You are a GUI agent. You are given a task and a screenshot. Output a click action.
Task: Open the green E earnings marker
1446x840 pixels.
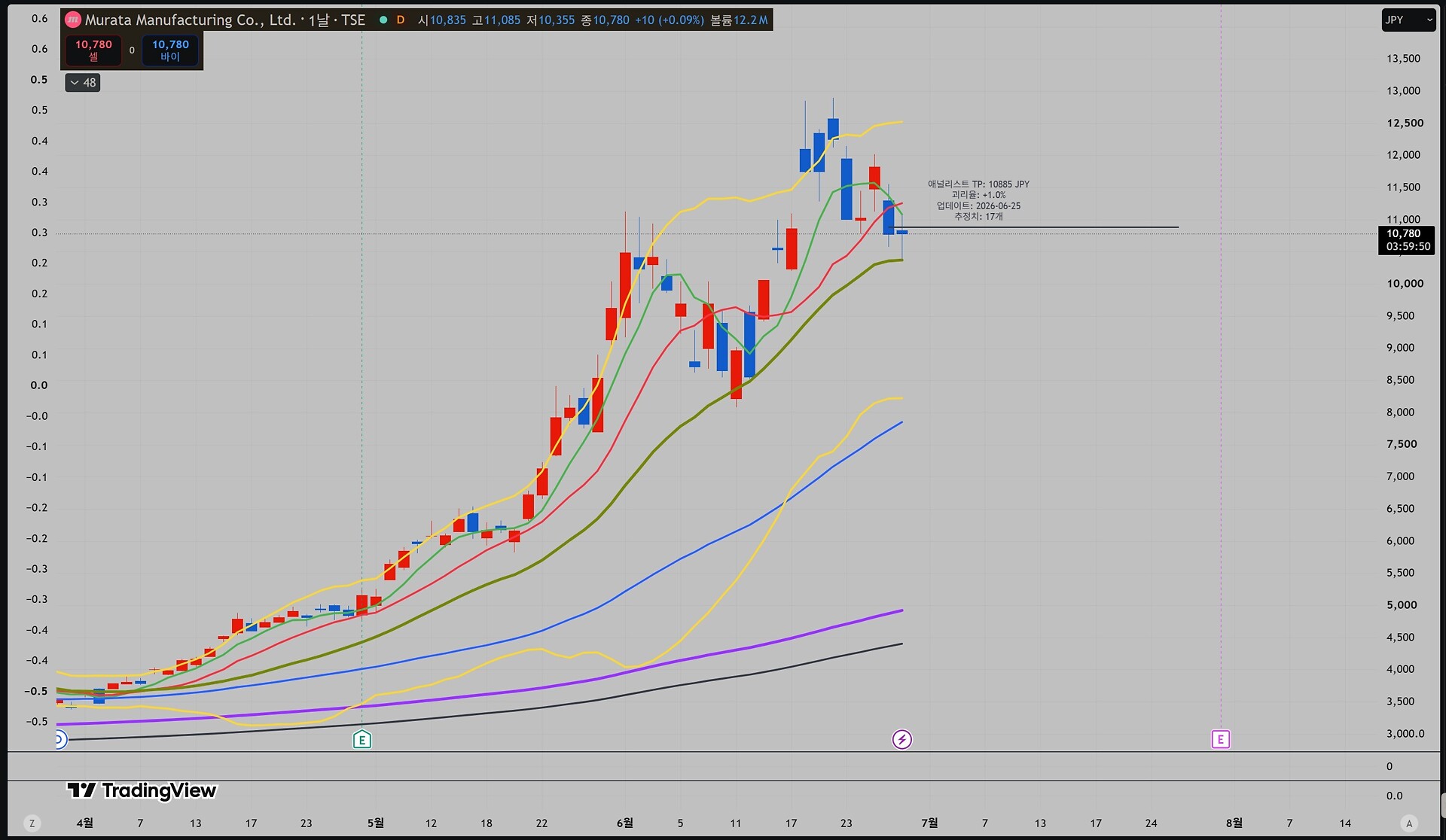click(x=361, y=740)
